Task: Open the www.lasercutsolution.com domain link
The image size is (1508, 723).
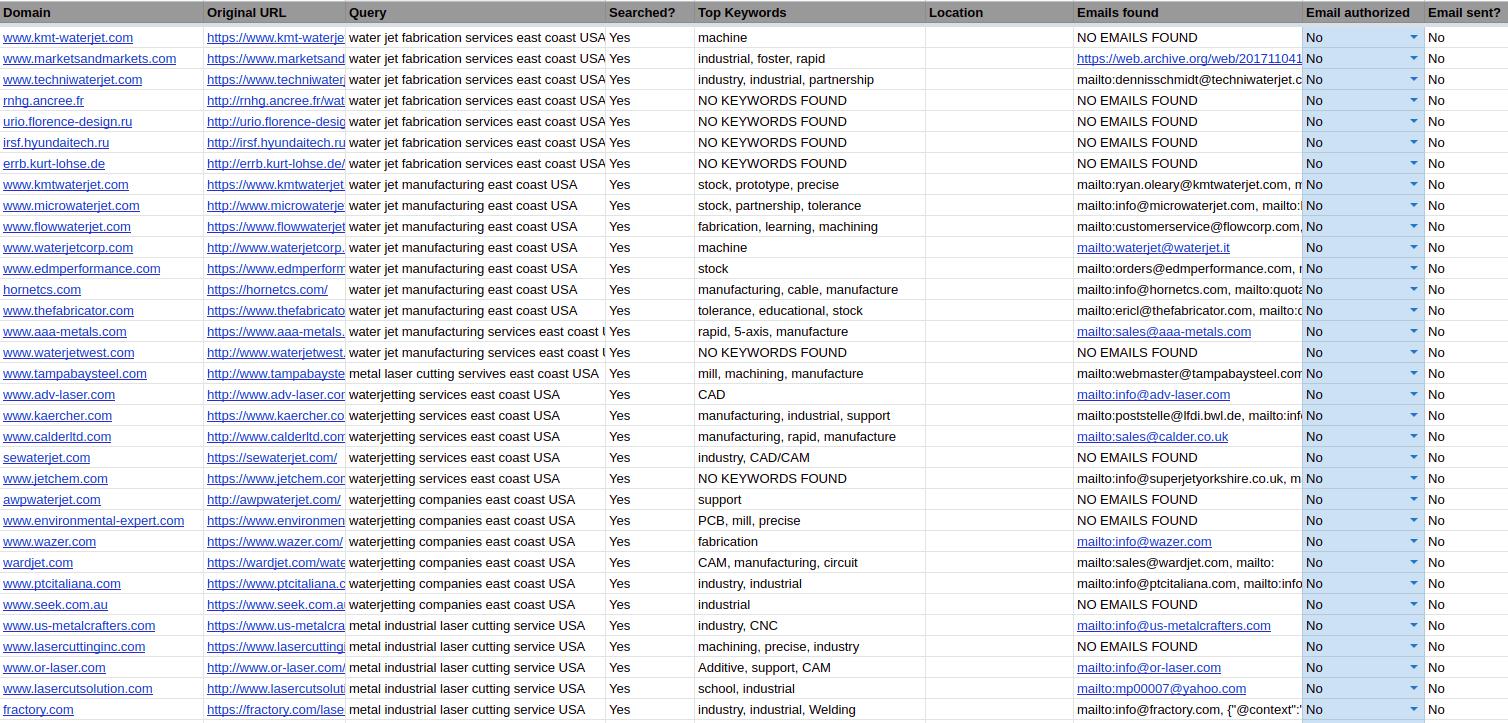Action: click(x=78, y=688)
